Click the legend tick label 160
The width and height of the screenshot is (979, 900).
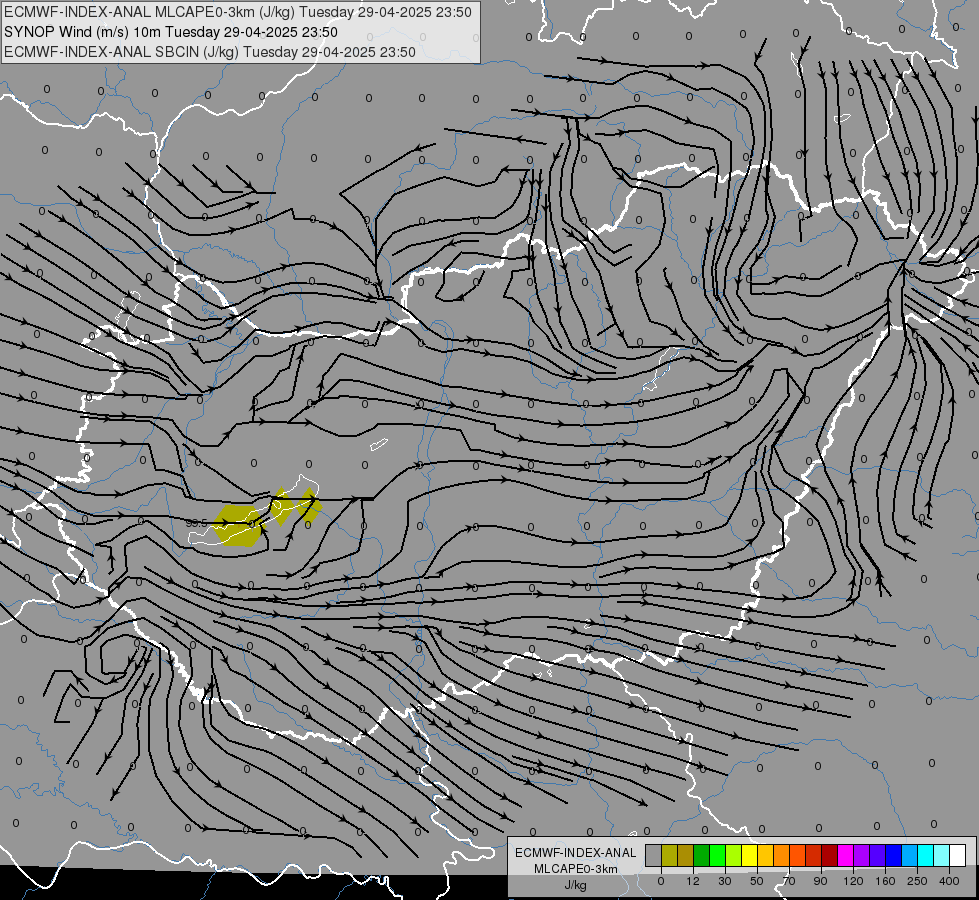885,881
